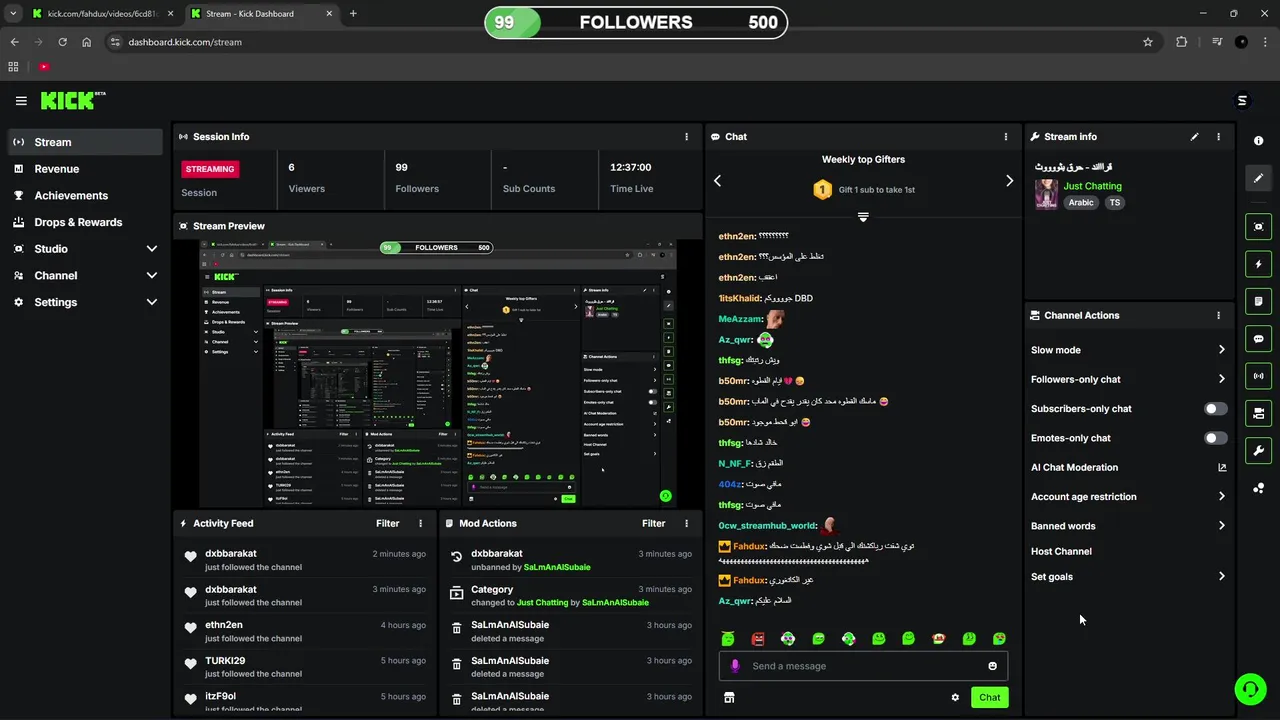Open a new browser tab

click(353, 14)
